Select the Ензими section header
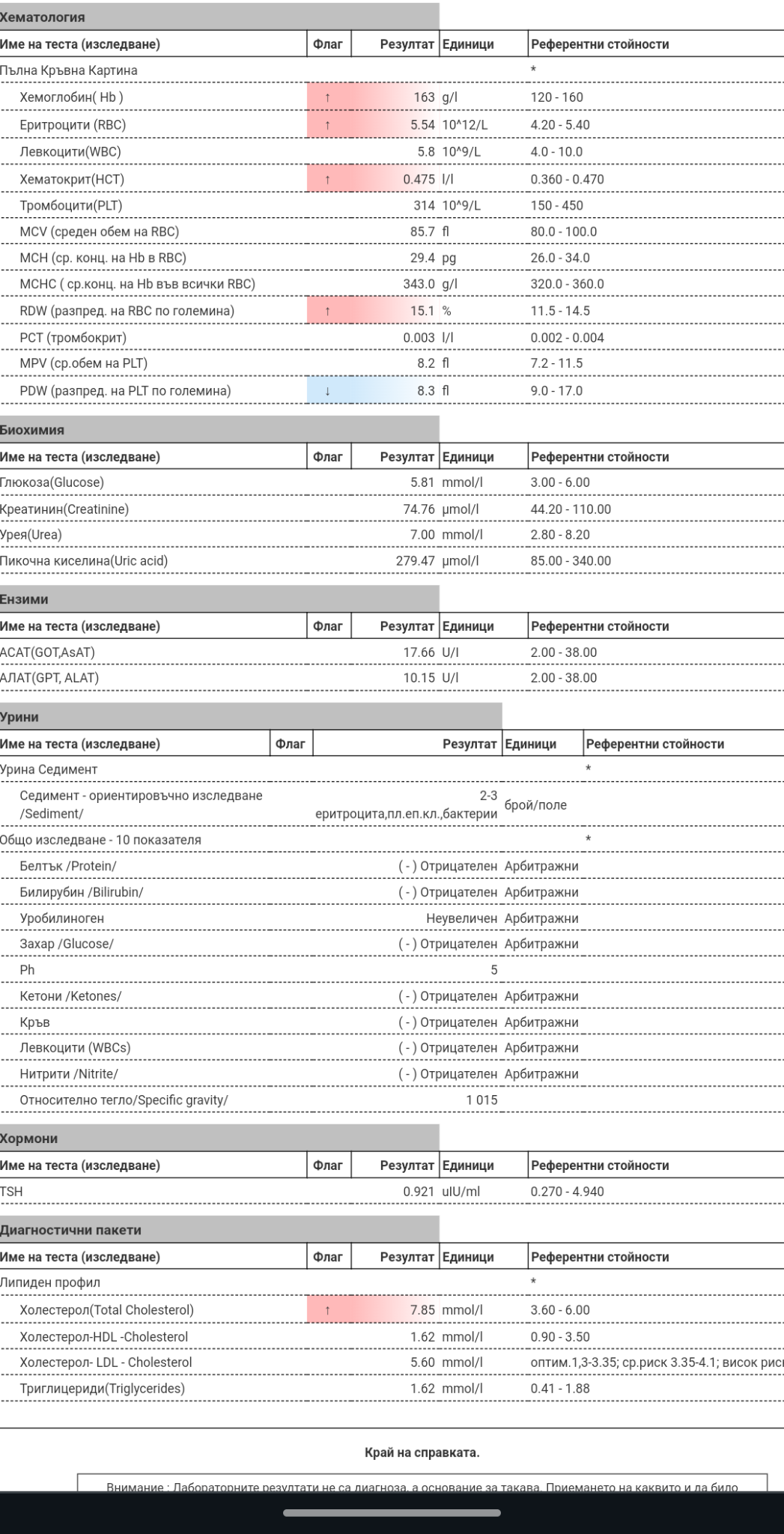784x1534 pixels. point(219,599)
